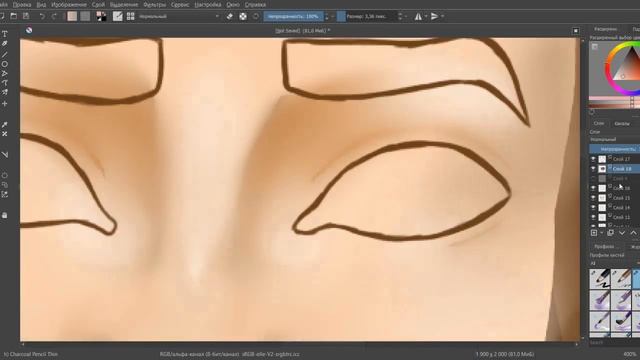
Task: Select the Line tool
Action: click(4, 54)
